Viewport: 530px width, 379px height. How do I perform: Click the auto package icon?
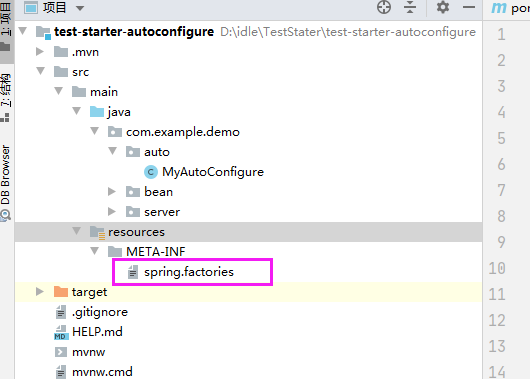click(132, 152)
